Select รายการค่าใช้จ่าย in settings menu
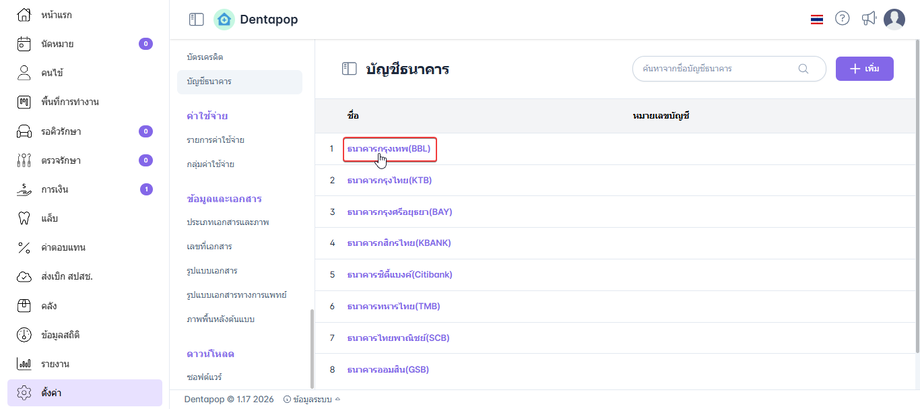This screenshot has width=920, height=409. tap(215, 140)
